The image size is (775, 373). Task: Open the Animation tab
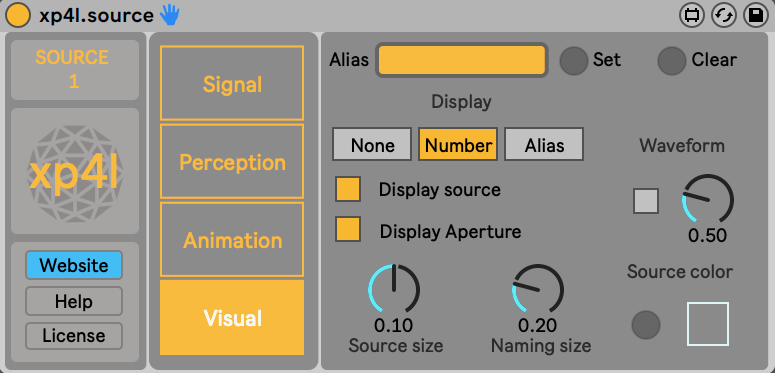[232, 240]
